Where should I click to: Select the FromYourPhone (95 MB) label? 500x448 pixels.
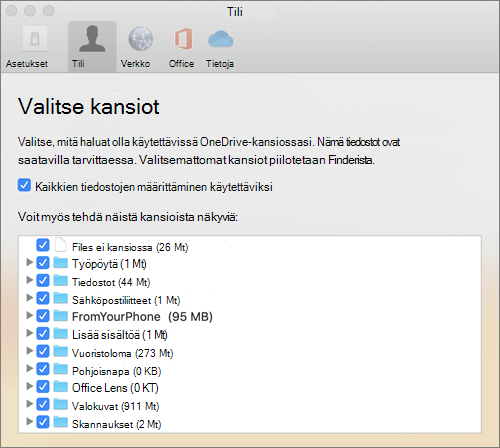142,317
